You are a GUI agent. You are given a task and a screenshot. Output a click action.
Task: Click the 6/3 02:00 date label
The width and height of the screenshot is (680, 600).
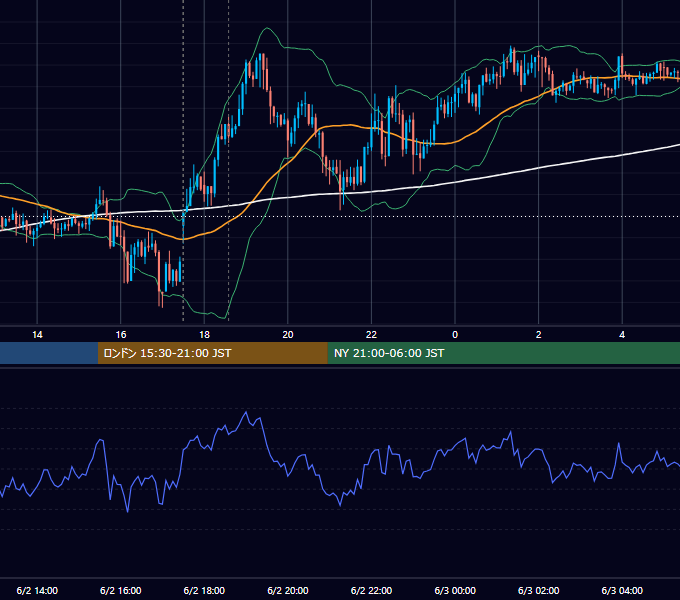click(539, 590)
